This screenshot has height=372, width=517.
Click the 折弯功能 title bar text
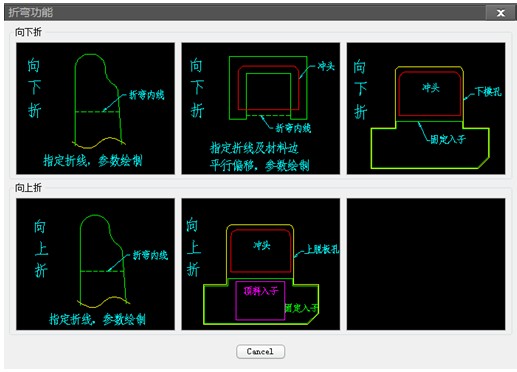point(31,12)
